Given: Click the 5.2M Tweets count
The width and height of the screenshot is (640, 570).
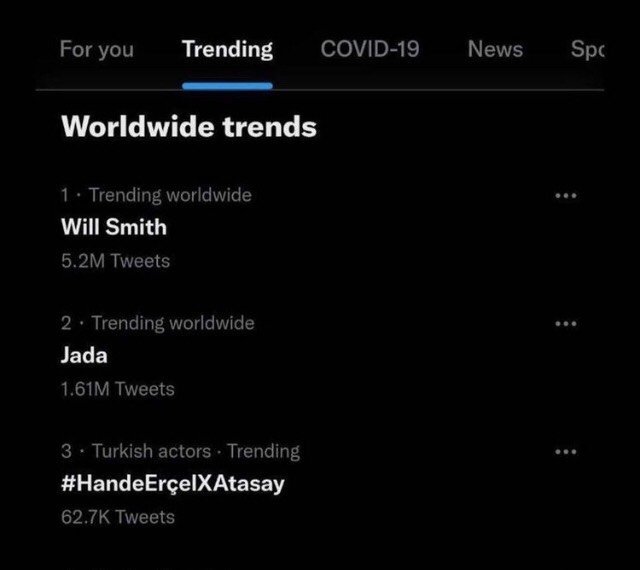Looking at the screenshot, I should pyautogui.click(x=116, y=261).
